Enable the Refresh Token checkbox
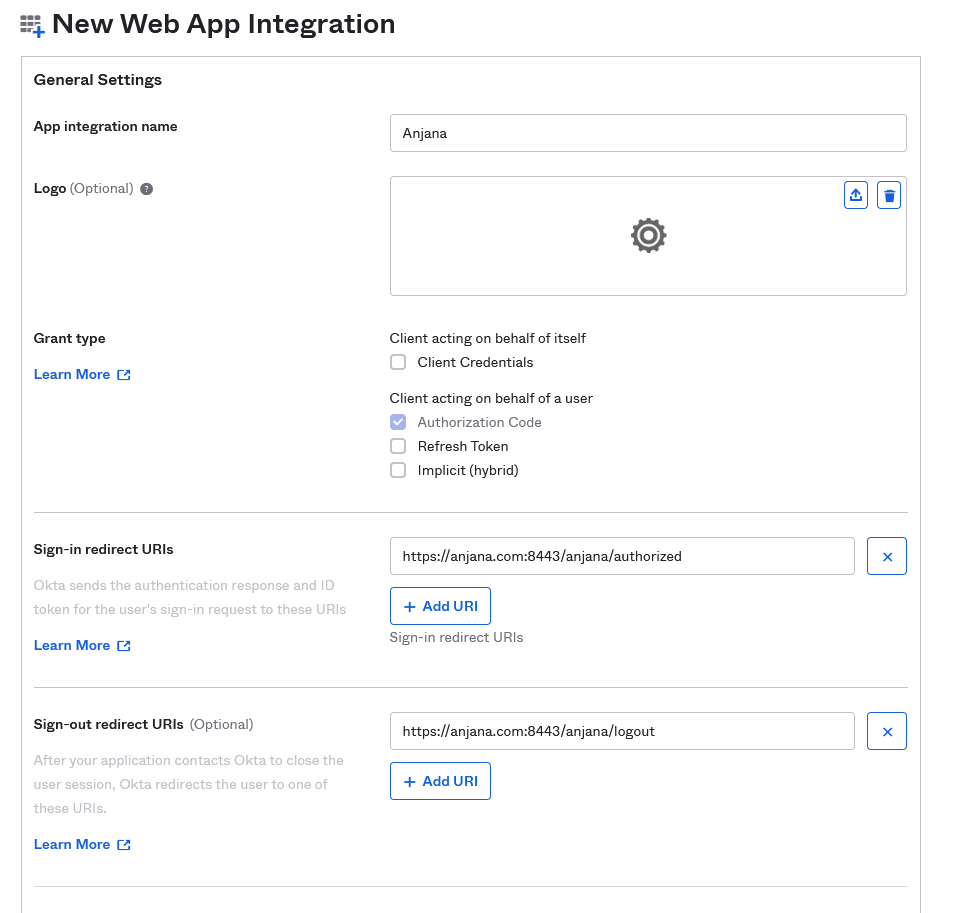This screenshot has height=913, width=976. (398, 446)
